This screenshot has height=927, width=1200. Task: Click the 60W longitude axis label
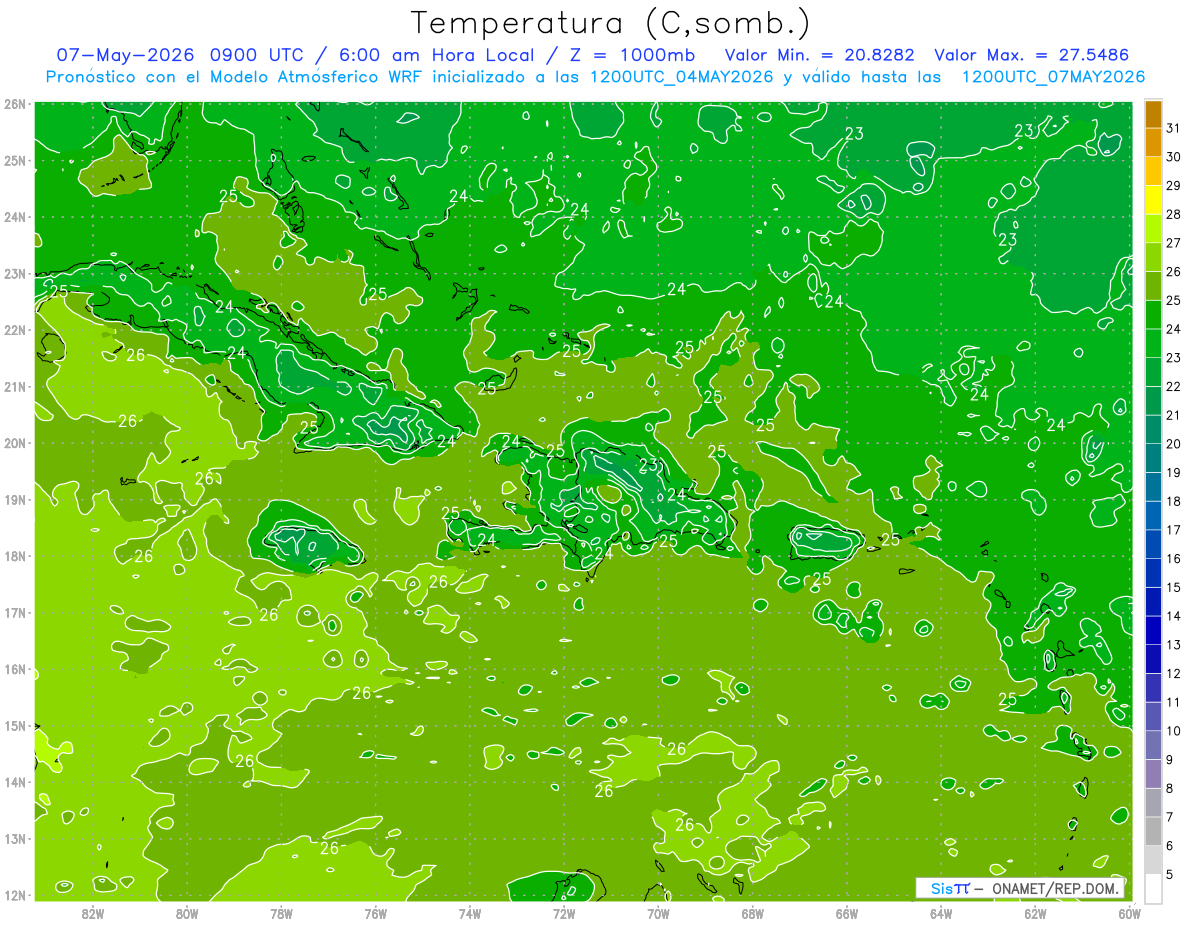coord(1129,913)
